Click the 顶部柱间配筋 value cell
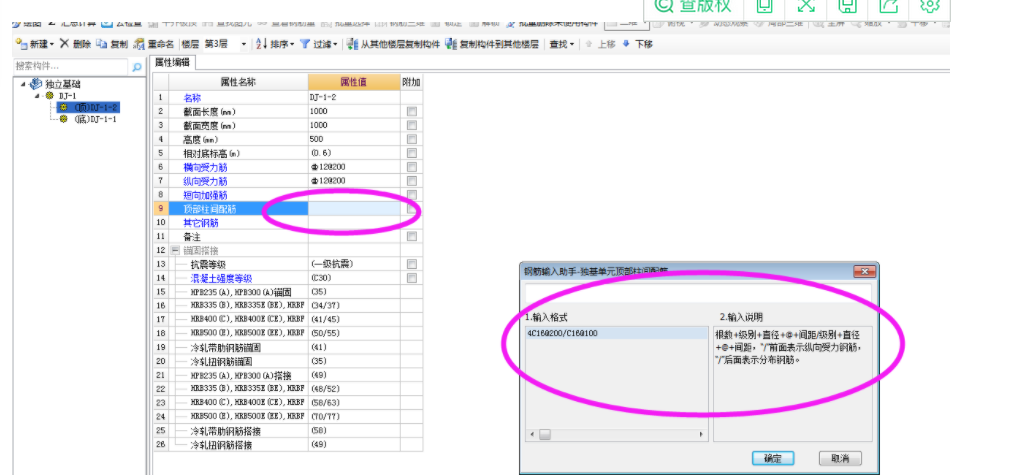 point(354,208)
